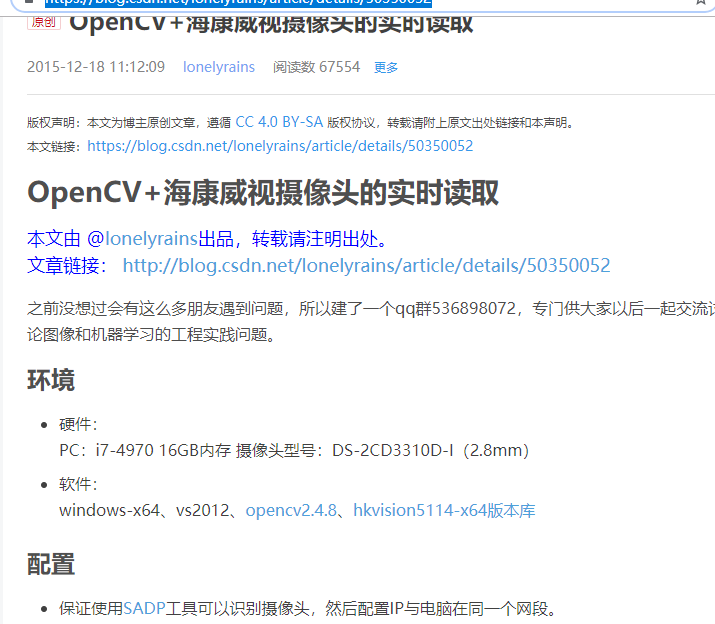
Task: Click the browser address bar URL
Action: 238,2
